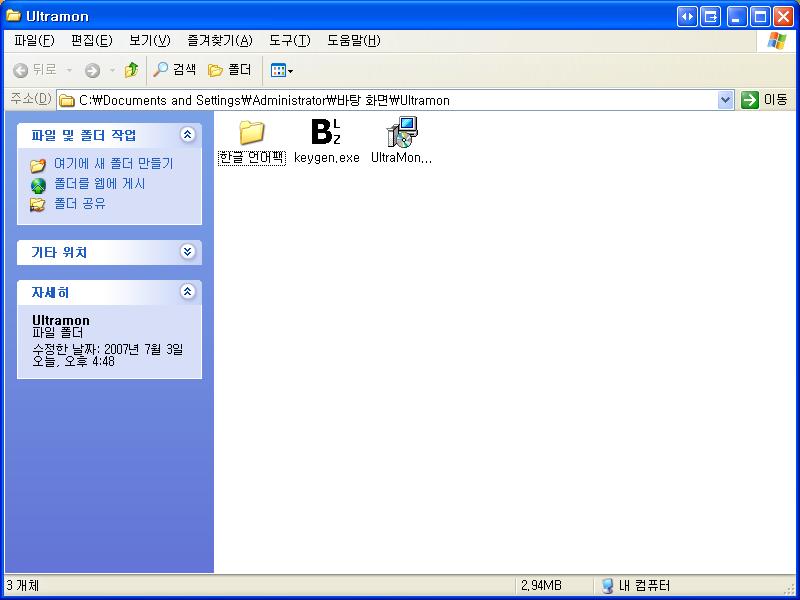Open the 즐겨찾기(A) menu
The image size is (800, 600).
tap(220, 41)
